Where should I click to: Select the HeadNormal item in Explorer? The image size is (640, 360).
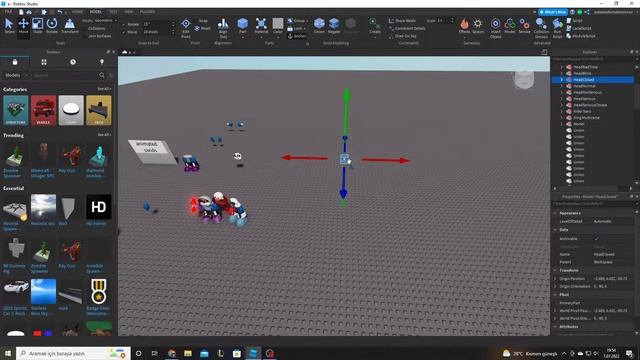point(584,86)
